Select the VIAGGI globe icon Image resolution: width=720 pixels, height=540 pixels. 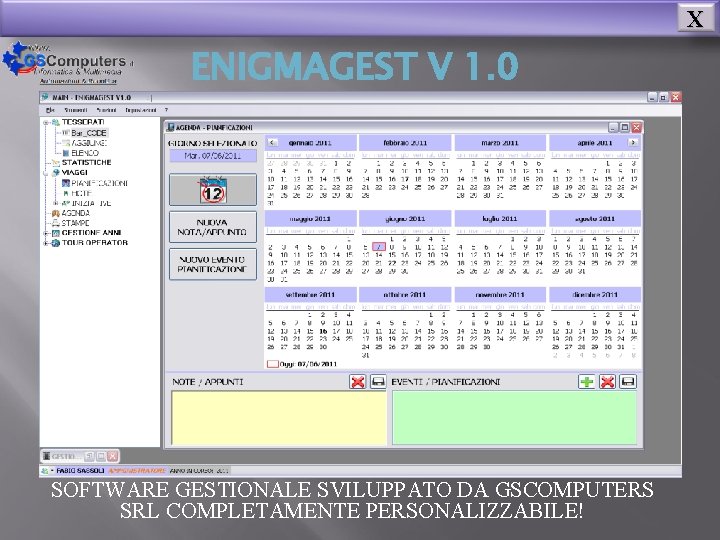click(56, 173)
